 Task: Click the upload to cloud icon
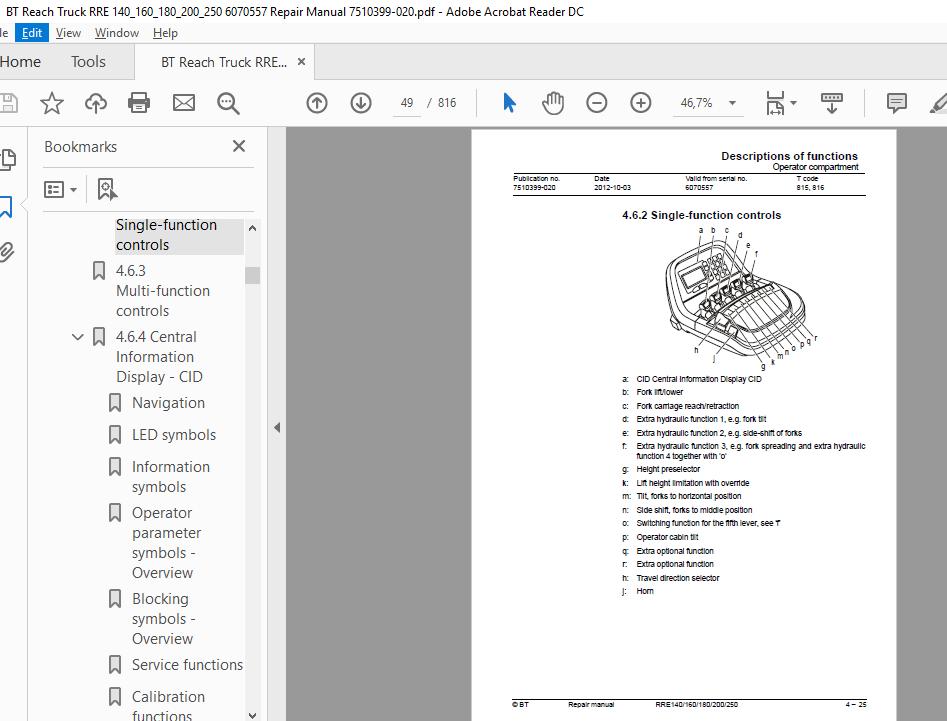tap(95, 103)
